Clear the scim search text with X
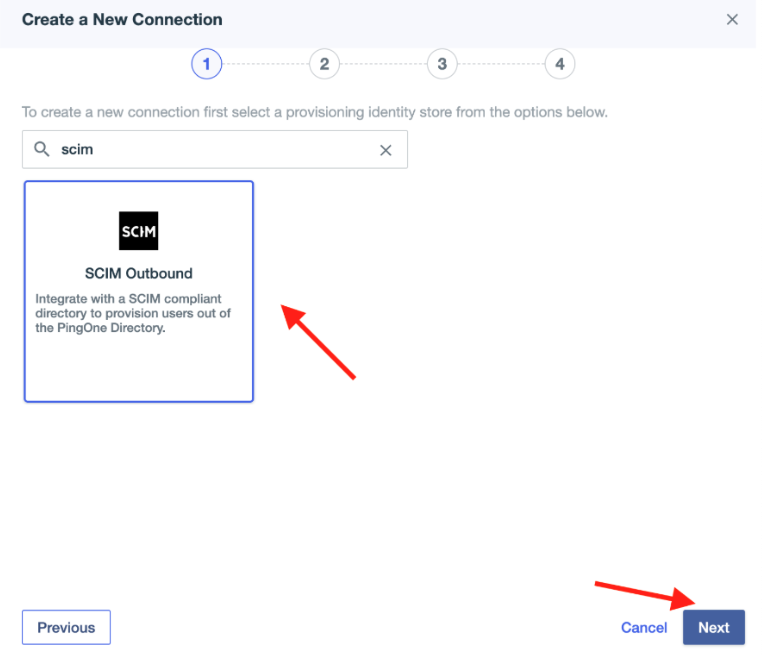Image resolution: width=762 pixels, height=655 pixels. click(x=385, y=150)
